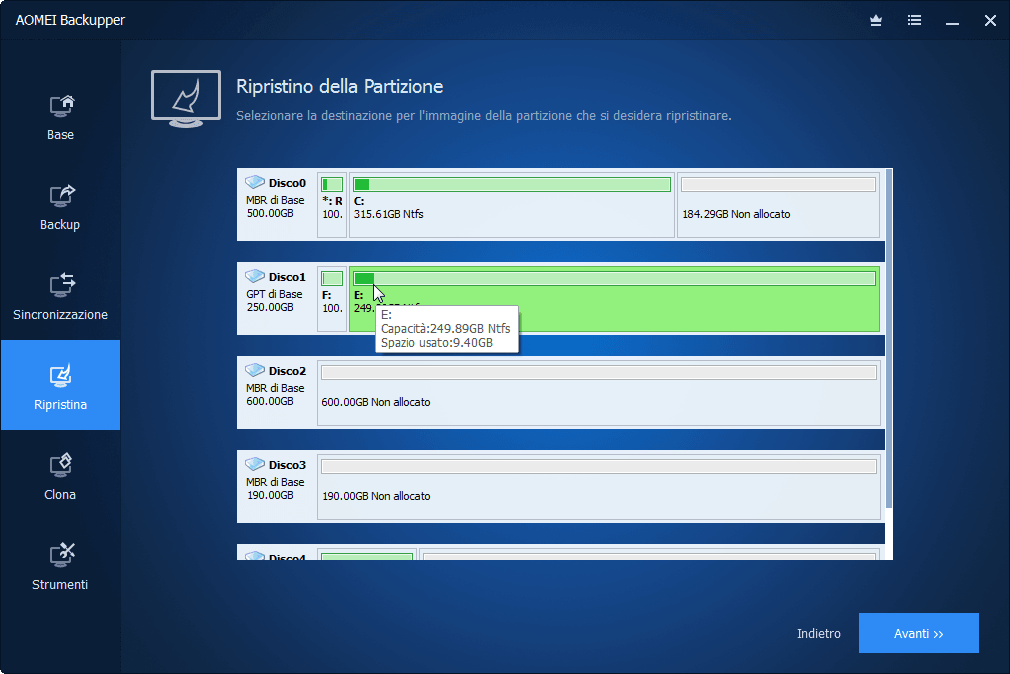Click the Disco1 disk icon
This screenshot has height=674, width=1010.
coord(255,276)
